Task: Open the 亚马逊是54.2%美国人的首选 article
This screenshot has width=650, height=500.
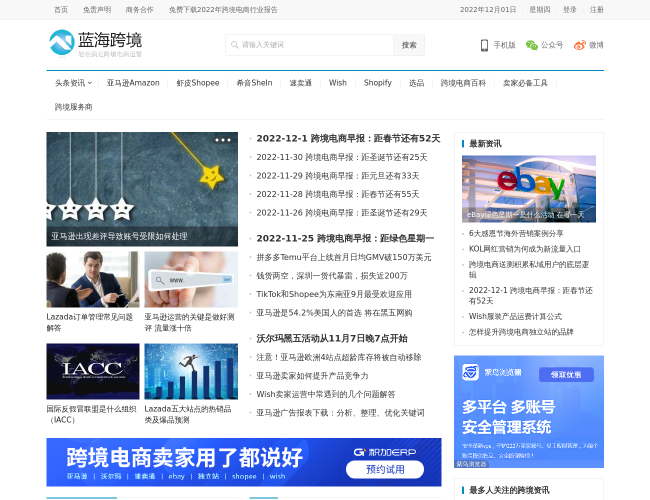Action: click(334, 313)
